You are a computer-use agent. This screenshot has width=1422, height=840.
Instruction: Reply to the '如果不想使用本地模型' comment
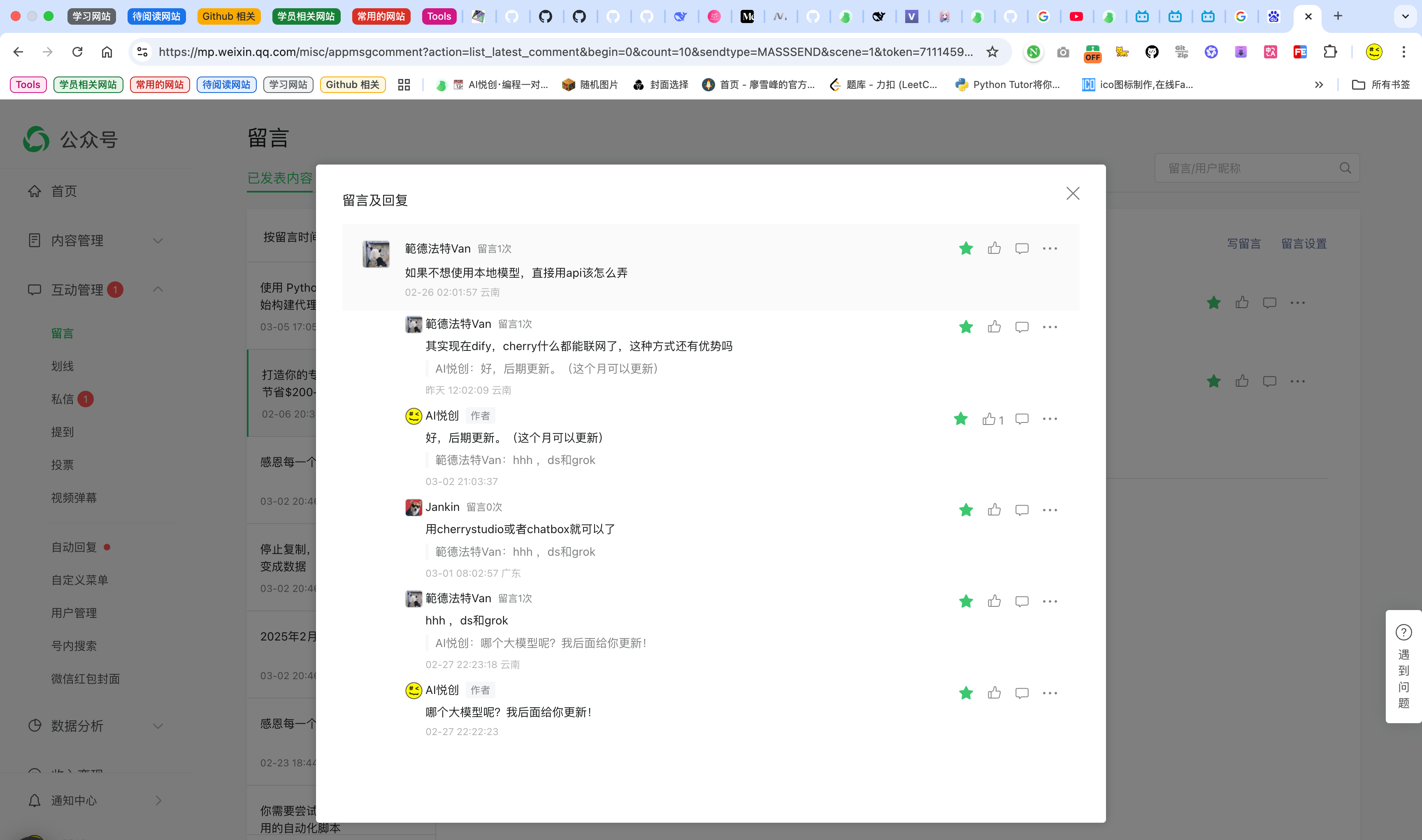click(x=1022, y=248)
